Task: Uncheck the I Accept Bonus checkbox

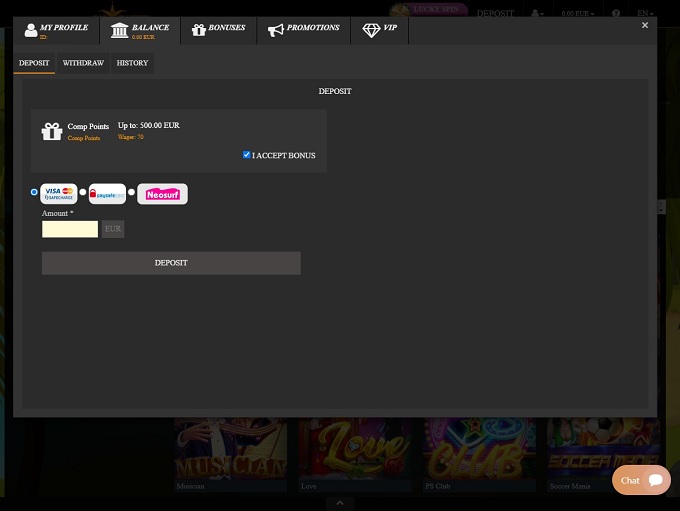Action: pos(247,155)
